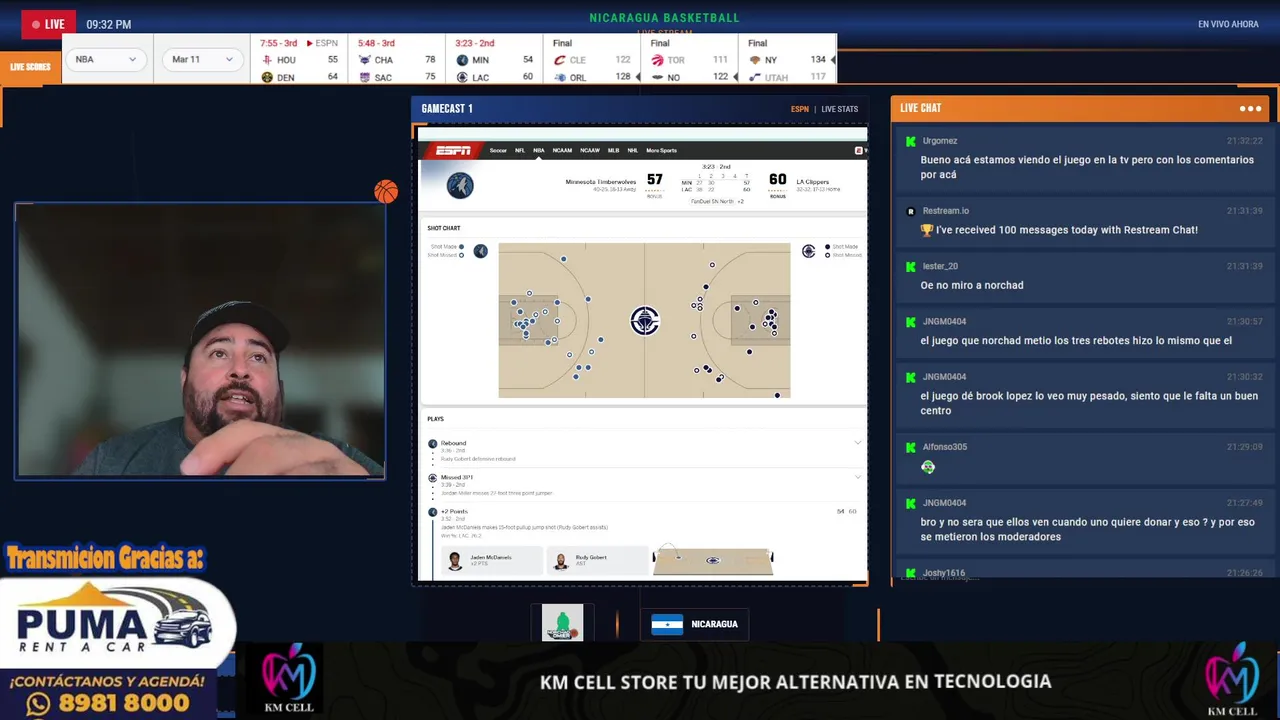Open NCAAW in ESPN nav bar
The height and width of the screenshot is (720, 1280).
590,150
